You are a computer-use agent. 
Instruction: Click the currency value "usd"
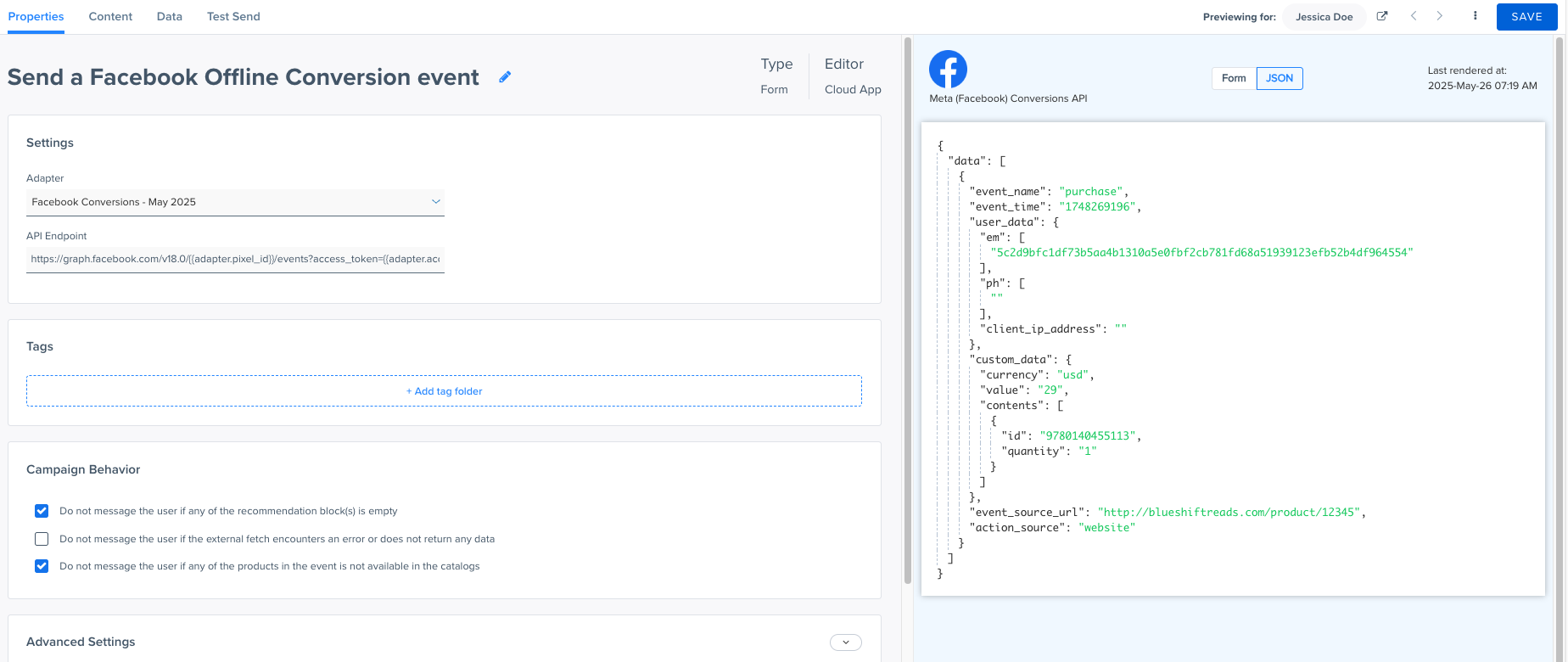point(1073,375)
